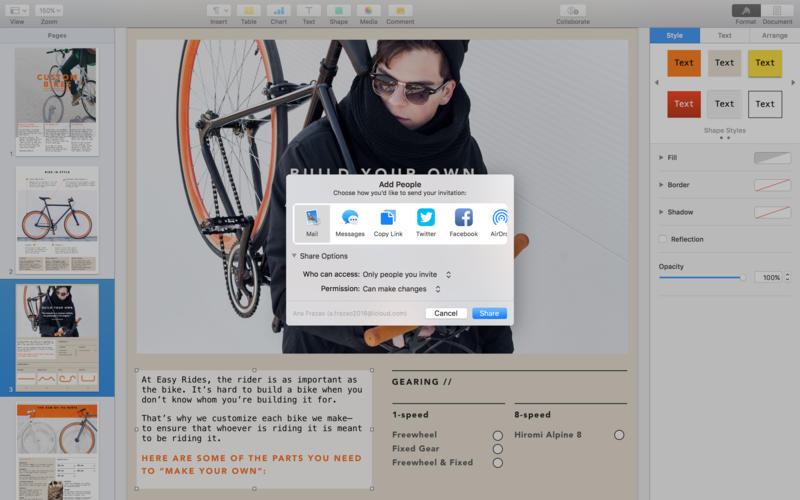This screenshot has width=800, height=500.
Task: Click the paragraph starting At Easy Rides
Action: [252, 390]
